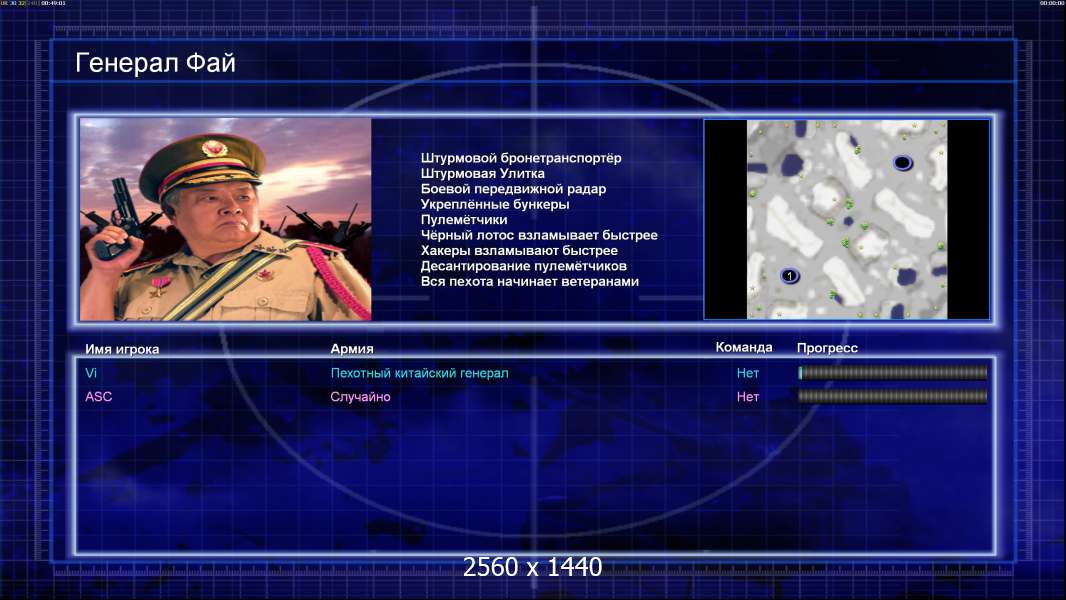Click ASC's loading progress bar
The width and height of the screenshot is (1066, 600).
click(x=893, y=396)
